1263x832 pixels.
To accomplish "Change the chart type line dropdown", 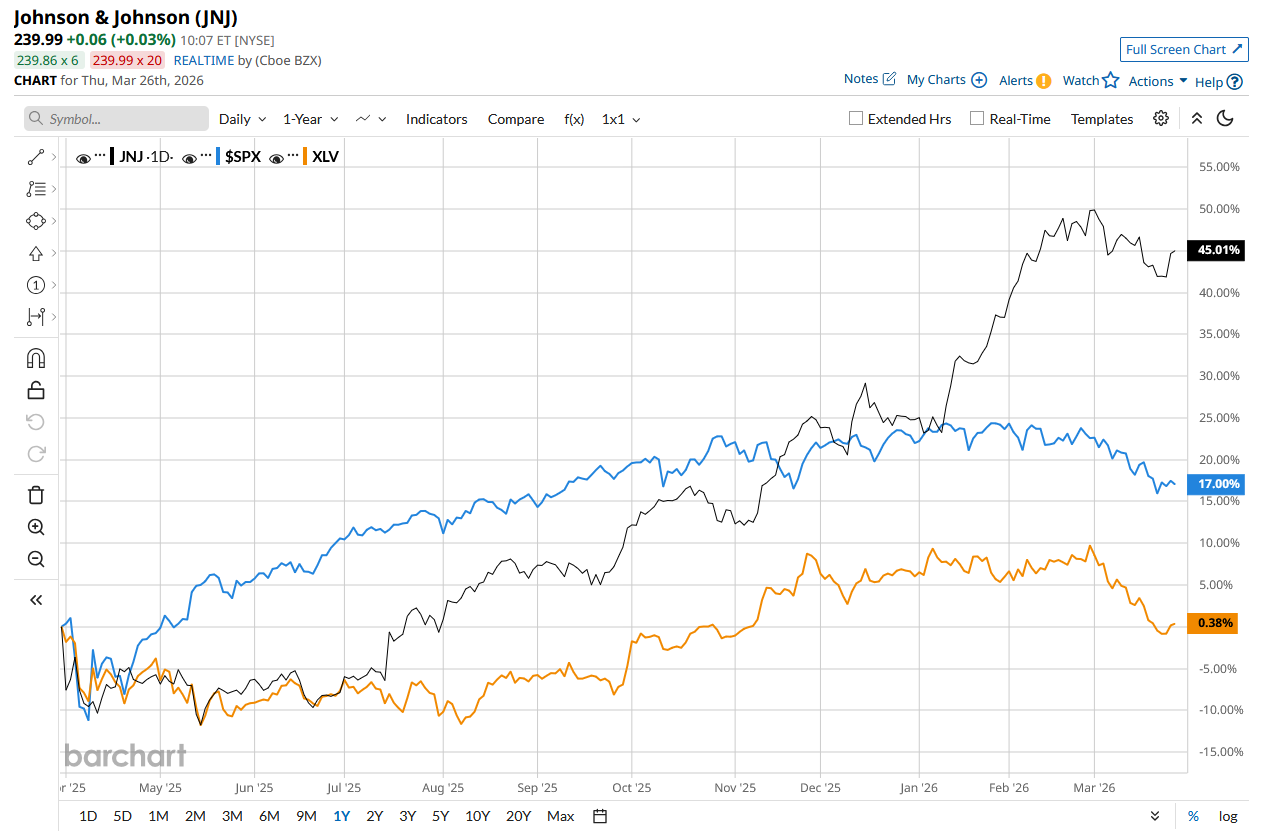I will 371,118.
